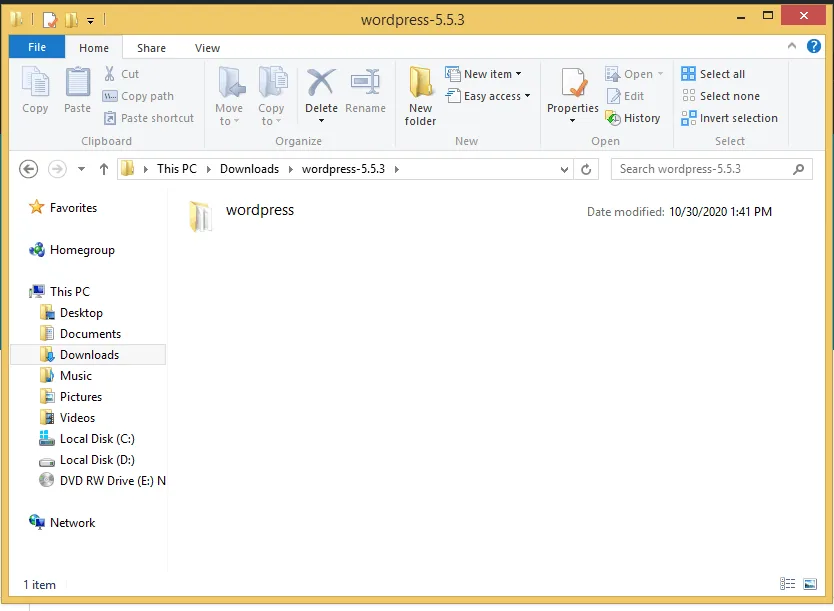The width and height of the screenshot is (834, 611).
Task: Switch to Details view in status bar
Action: [x=787, y=584]
